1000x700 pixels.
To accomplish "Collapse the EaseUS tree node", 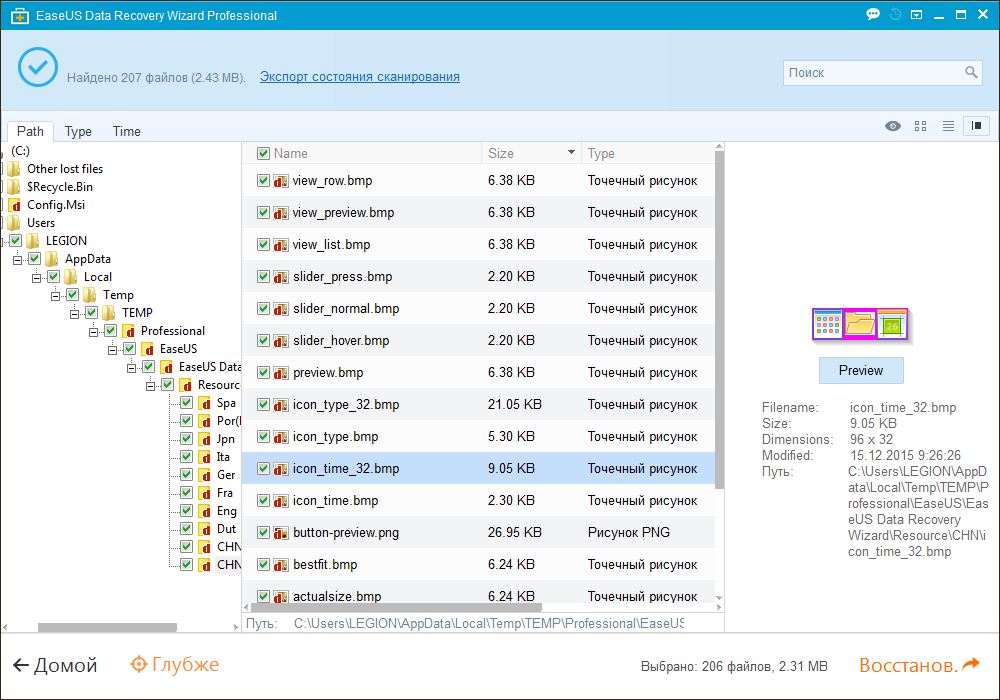I will point(113,349).
